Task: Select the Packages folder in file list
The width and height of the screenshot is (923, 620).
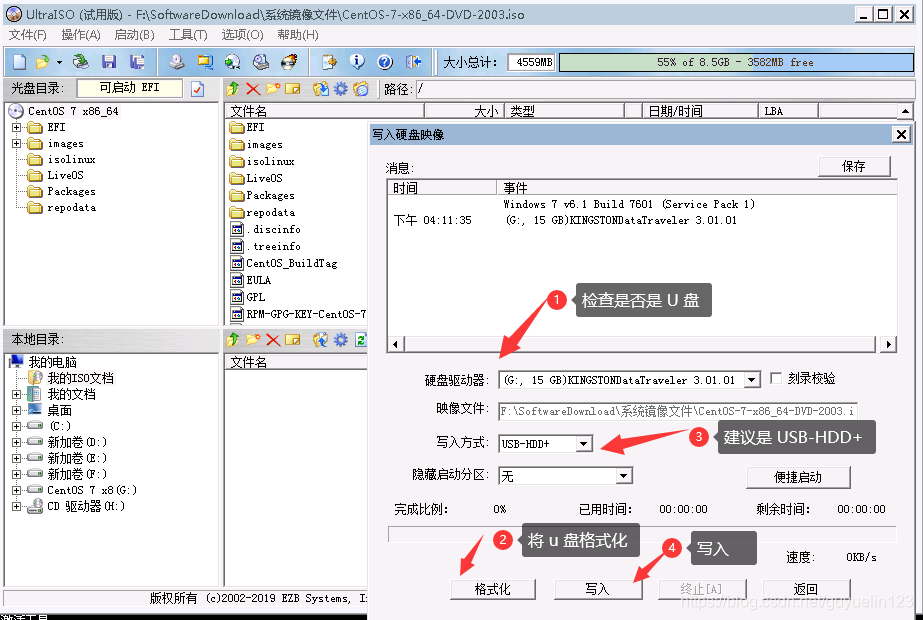Action: click(x=270, y=195)
